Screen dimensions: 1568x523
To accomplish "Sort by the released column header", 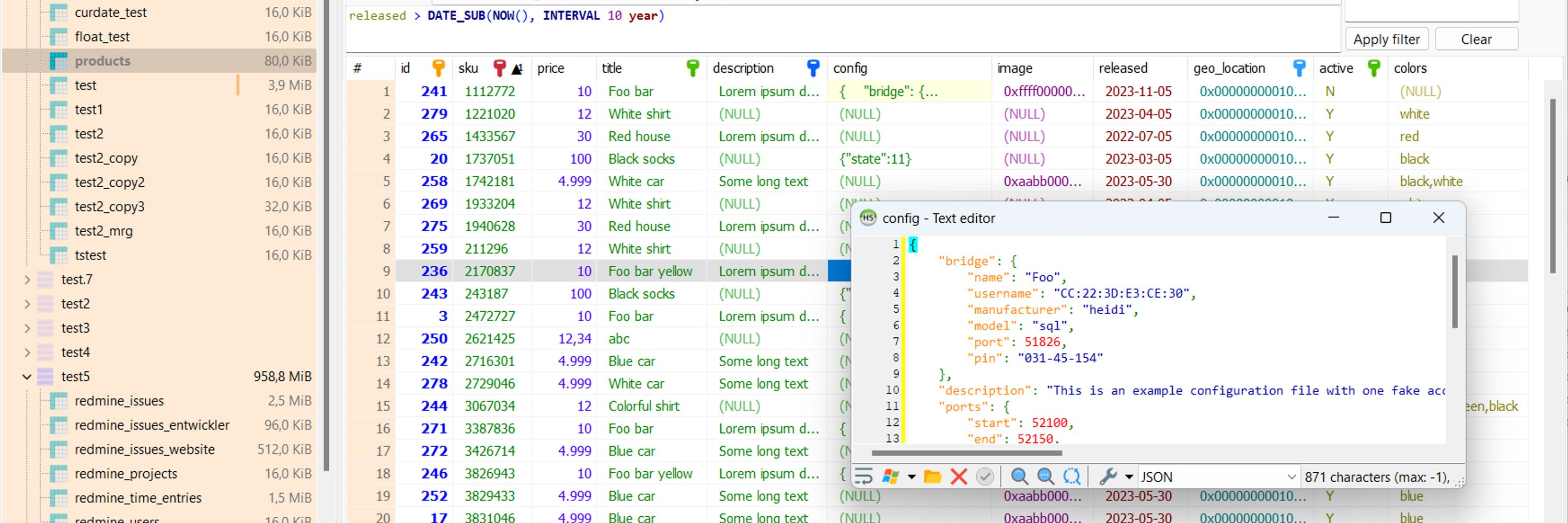I will pos(1139,68).
